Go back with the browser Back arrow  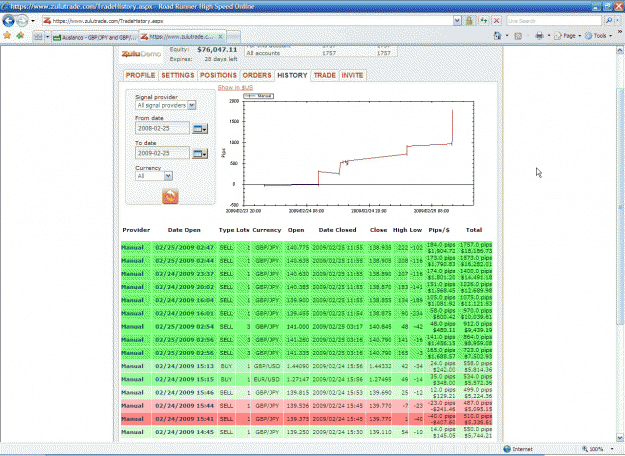[x=9, y=20]
